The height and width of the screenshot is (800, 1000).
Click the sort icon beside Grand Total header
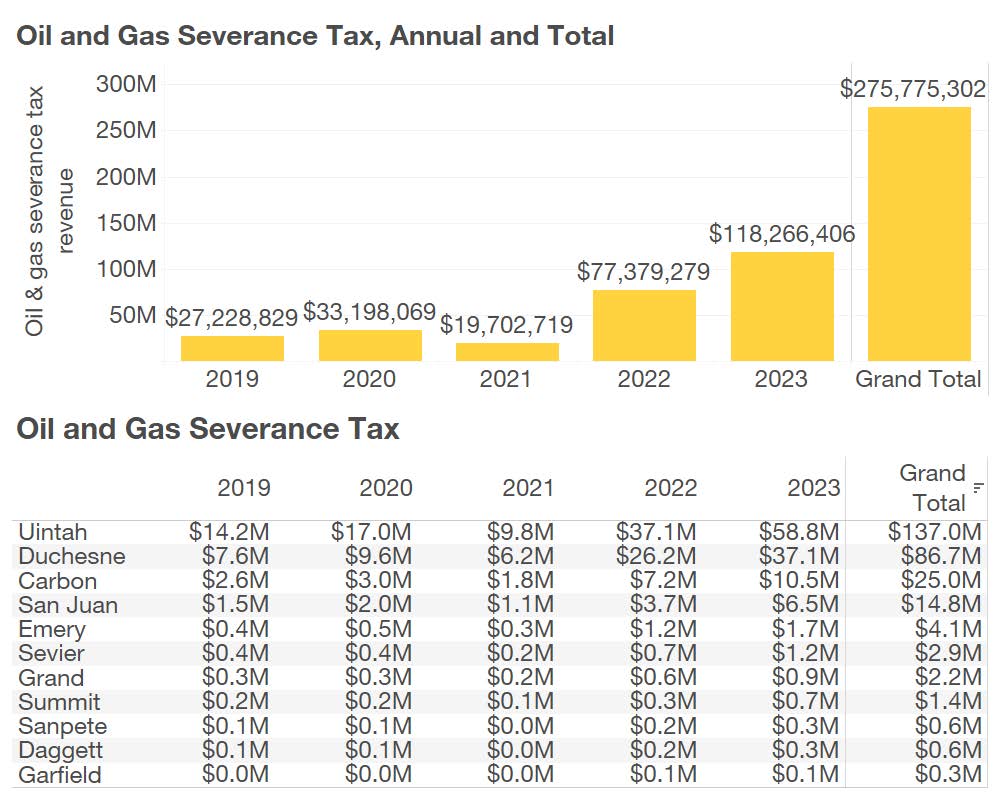pyautogui.click(x=978, y=488)
